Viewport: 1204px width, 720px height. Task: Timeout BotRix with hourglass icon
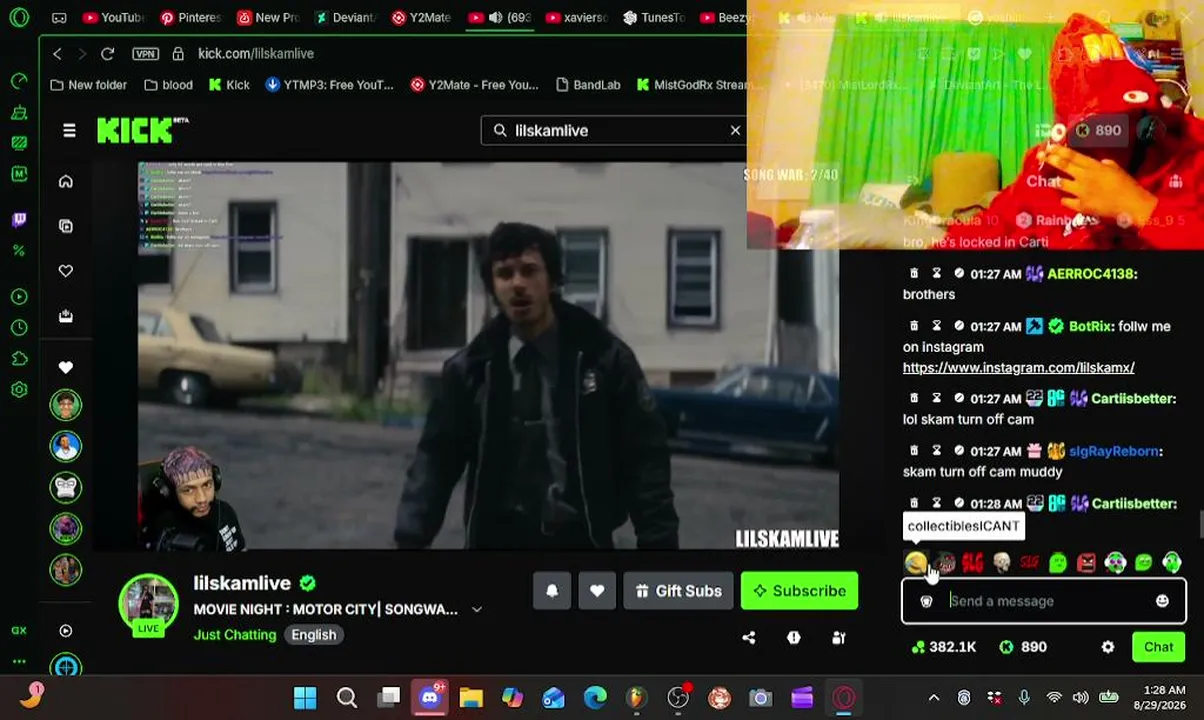pos(936,326)
